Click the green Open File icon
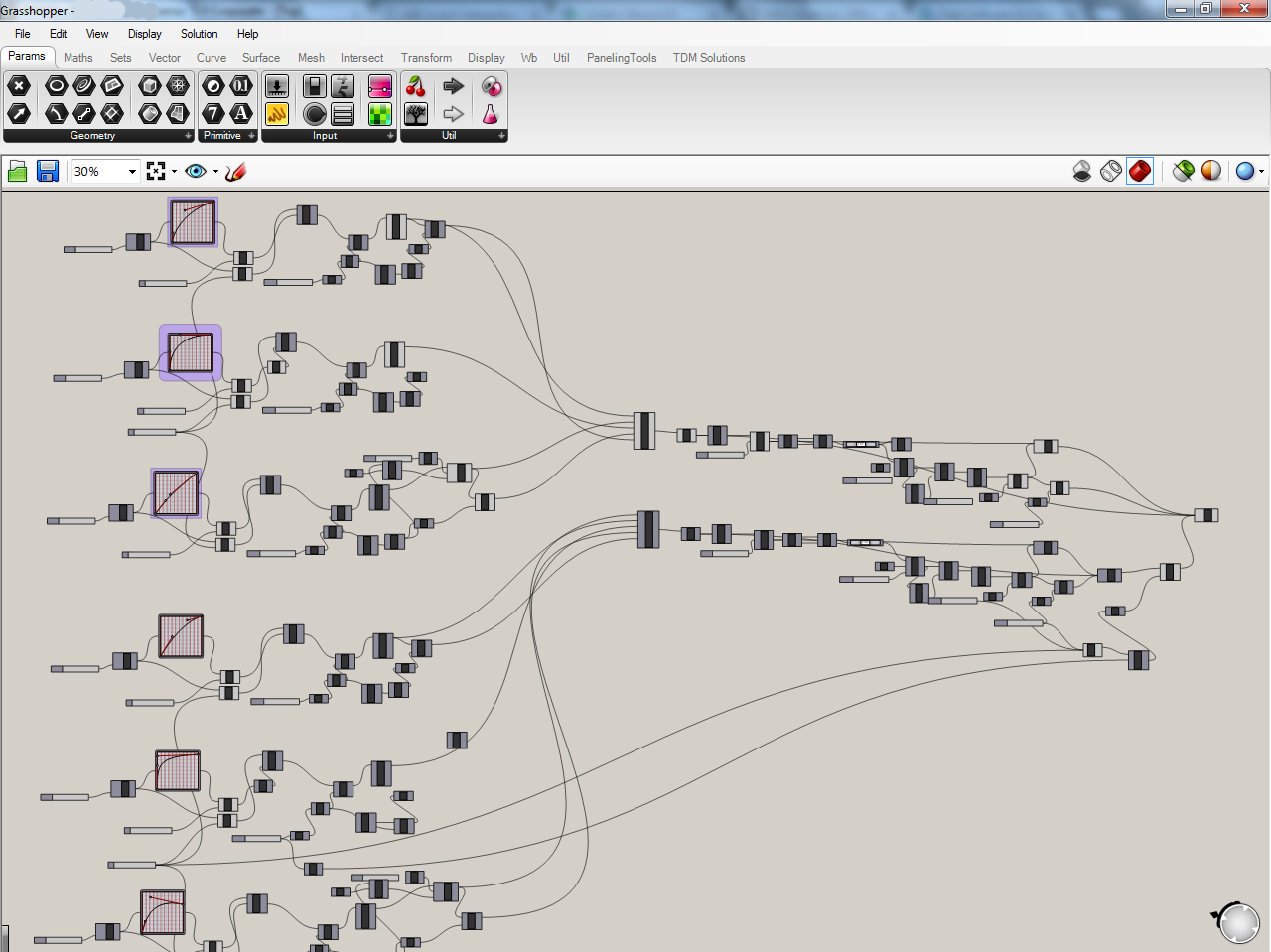1271x952 pixels. pyautogui.click(x=17, y=172)
